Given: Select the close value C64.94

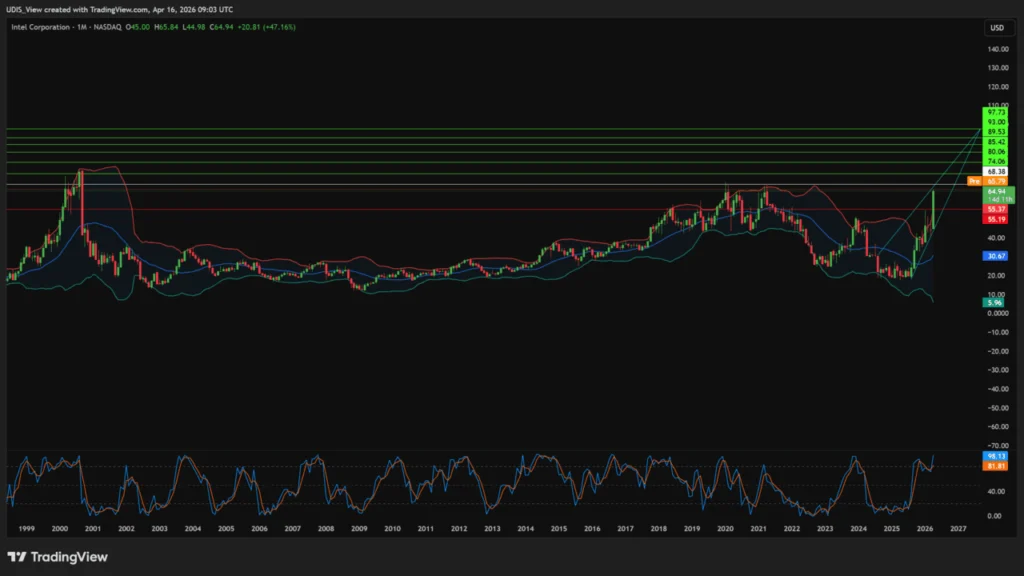Looking at the screenshot, I should (221, 27).
